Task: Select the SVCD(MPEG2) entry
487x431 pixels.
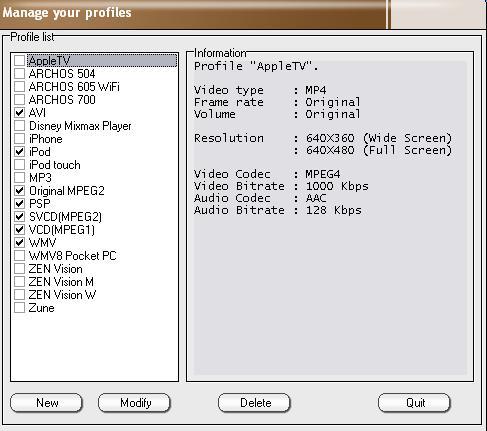Action: 65,217
